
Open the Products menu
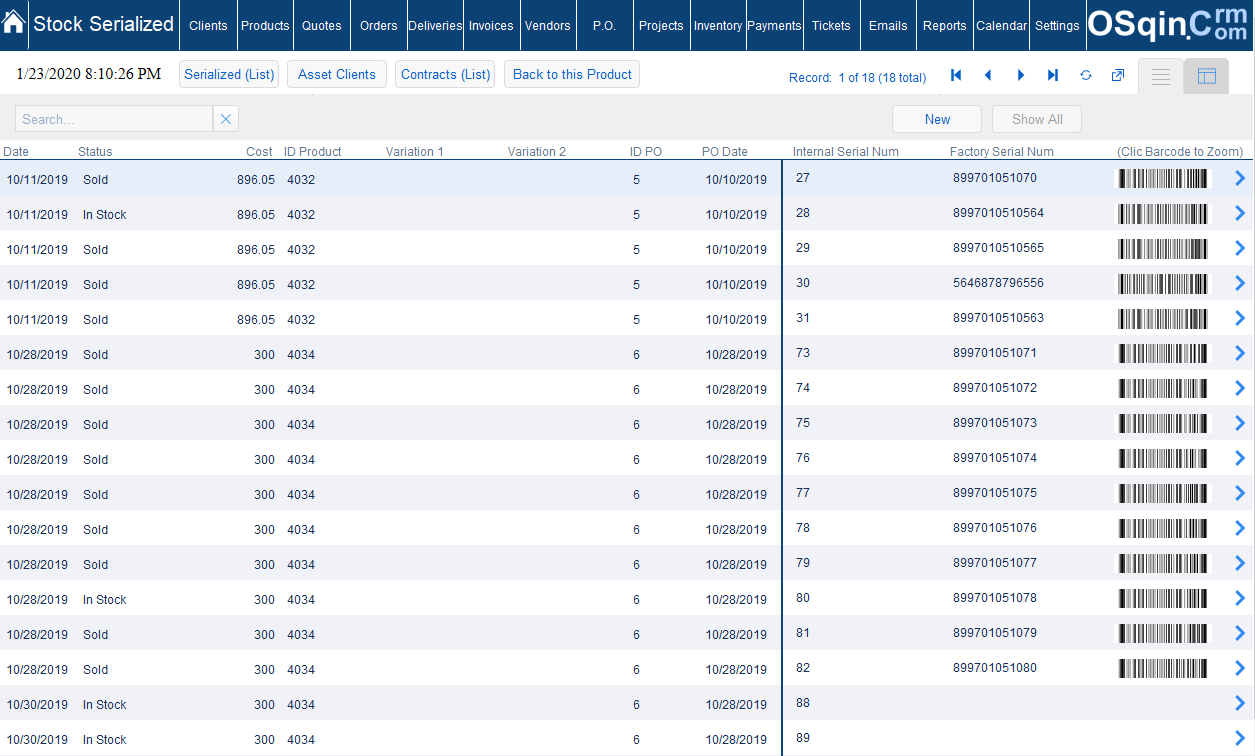coord(265,25)
